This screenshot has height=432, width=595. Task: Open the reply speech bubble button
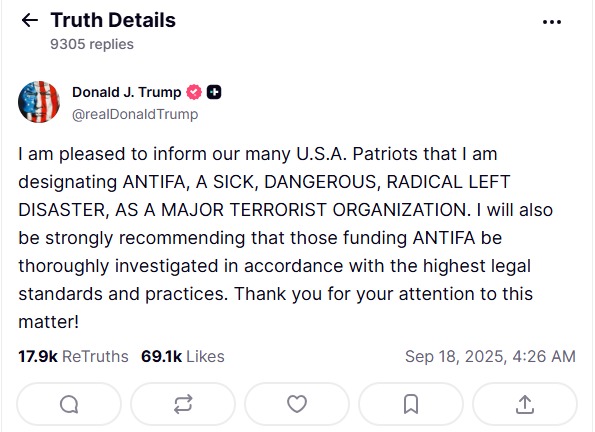pyautogui.click(x=69, y=404)
